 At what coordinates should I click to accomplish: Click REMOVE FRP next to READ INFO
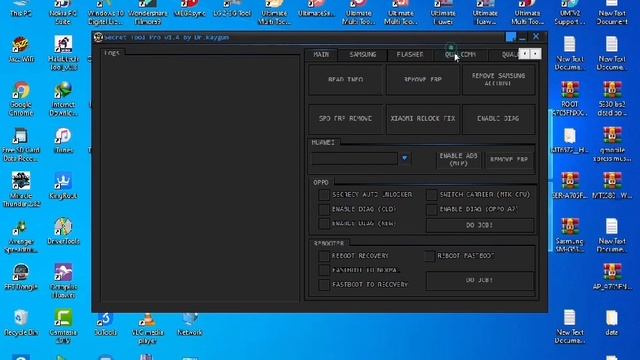[x=423, y=80]
